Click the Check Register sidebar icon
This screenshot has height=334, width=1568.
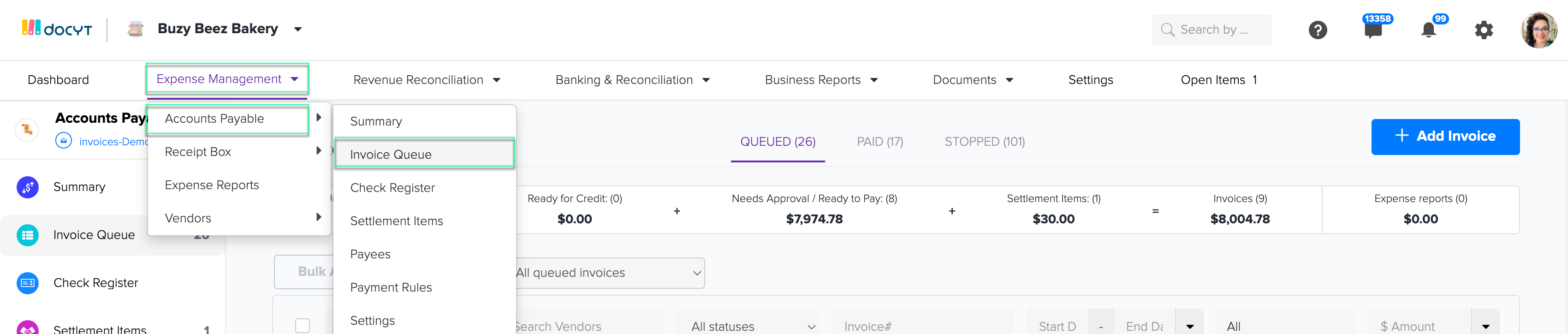coord(27,283)
